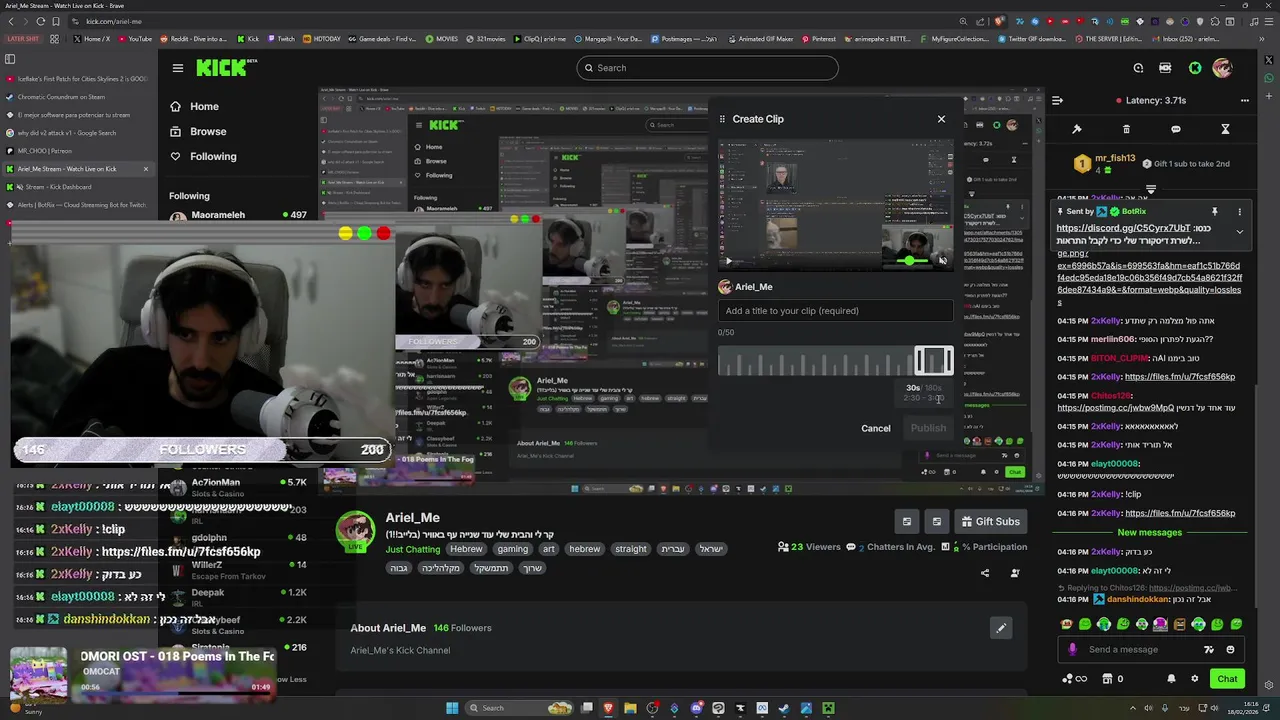Click the Chat send button

point(1227,679)
